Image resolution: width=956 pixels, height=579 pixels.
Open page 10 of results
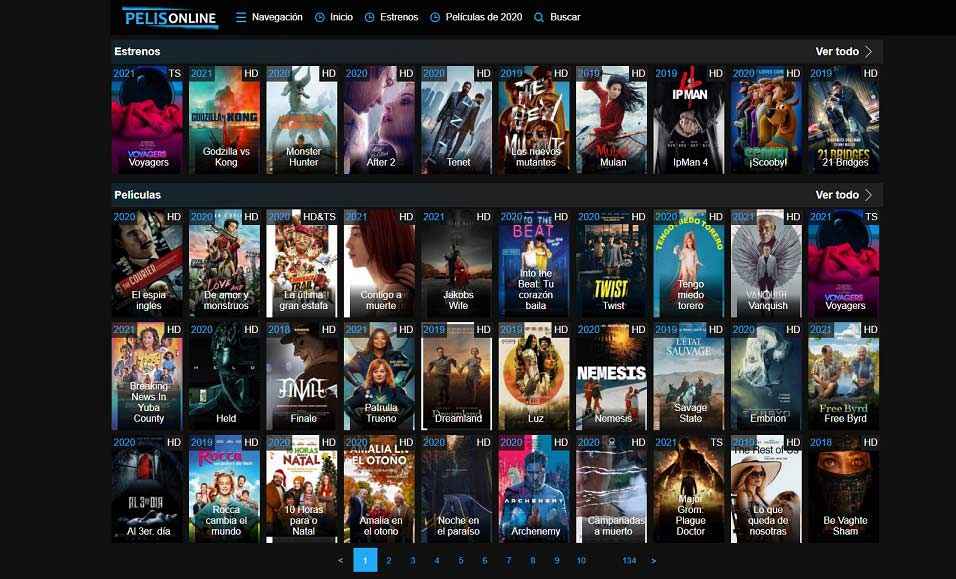tap(581, 561)
